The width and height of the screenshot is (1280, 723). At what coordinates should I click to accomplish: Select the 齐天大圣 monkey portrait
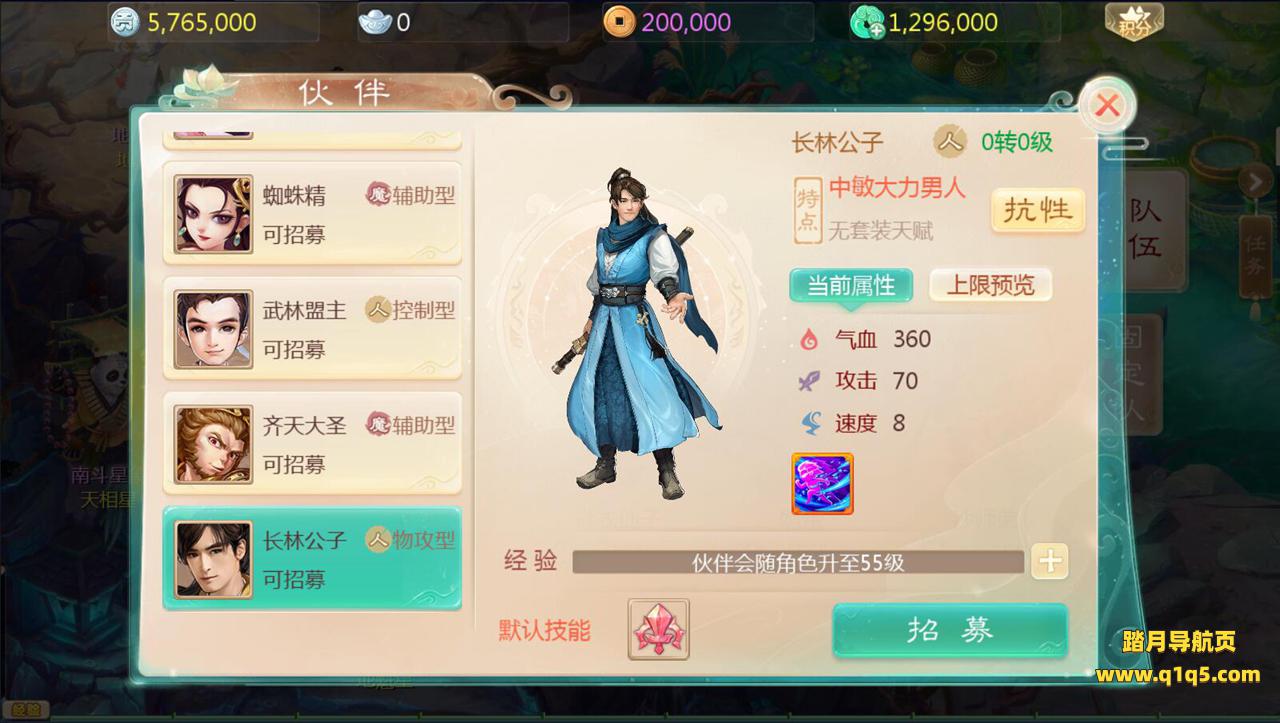click(213, 445)
